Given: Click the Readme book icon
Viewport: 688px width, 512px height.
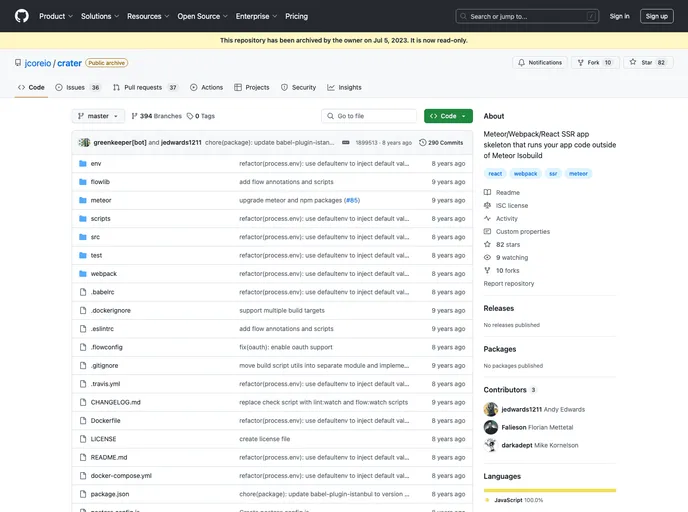Looking at the screenshot, I should click(x=487, y=193).
